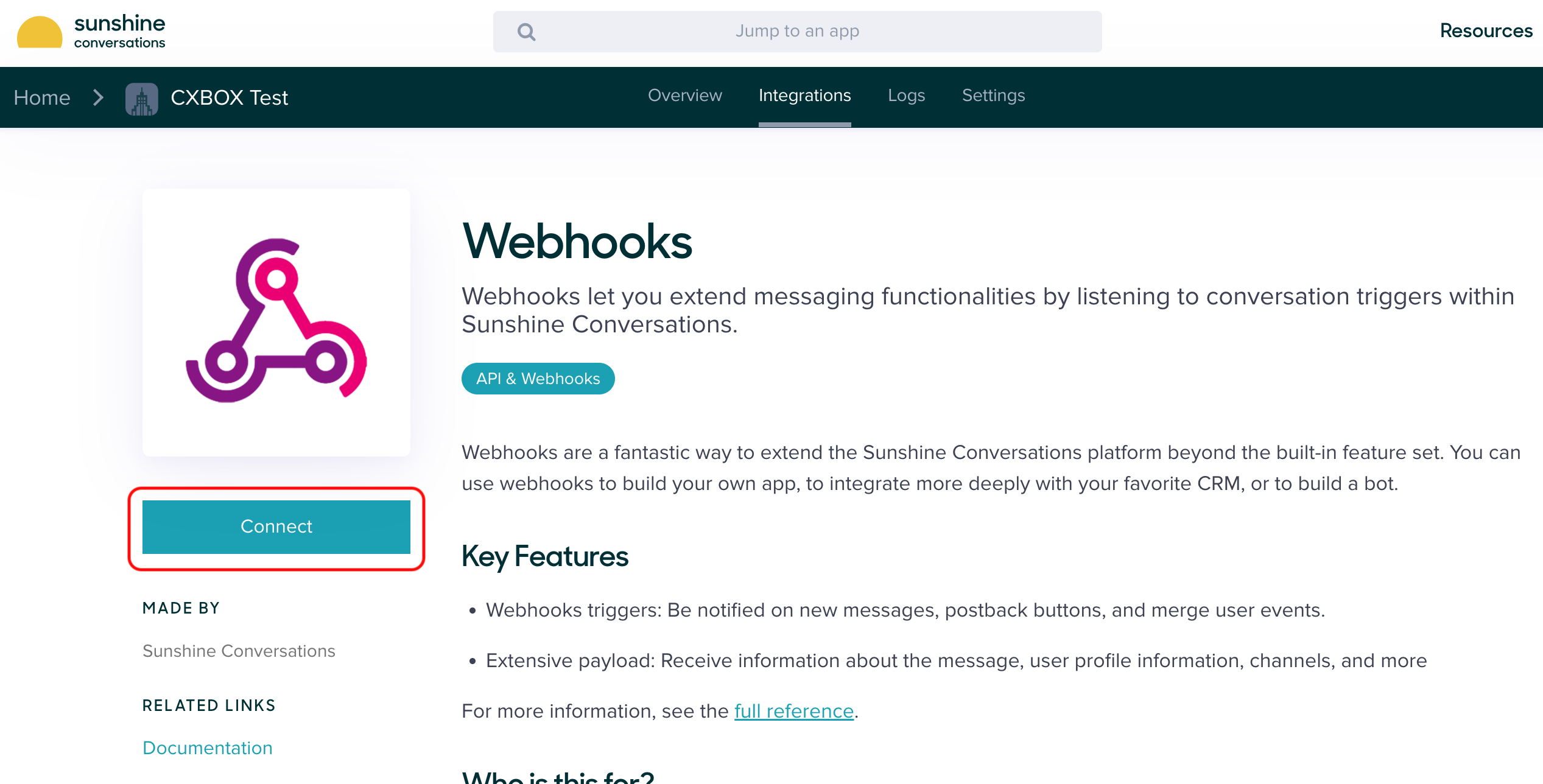Select the Integrations tab
Image resolution: width=1543 pixels, height=784 pixels.
(804, 96)
